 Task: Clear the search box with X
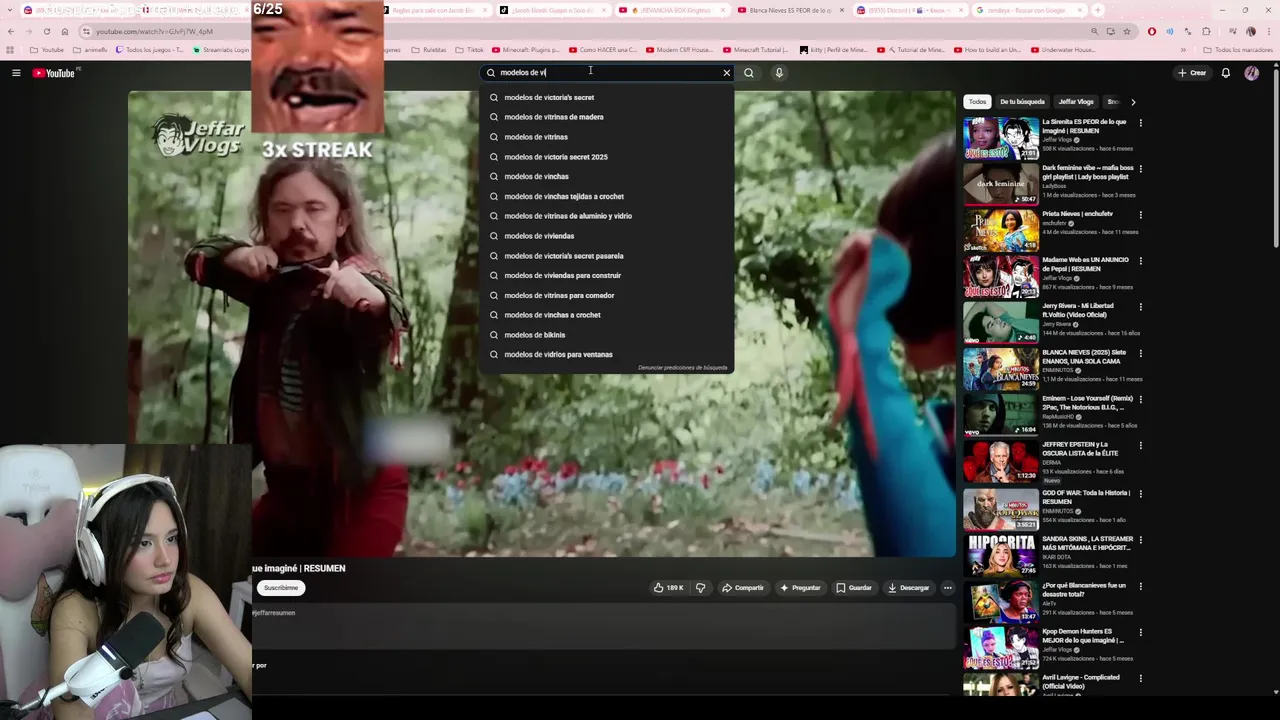click(727, 73)
